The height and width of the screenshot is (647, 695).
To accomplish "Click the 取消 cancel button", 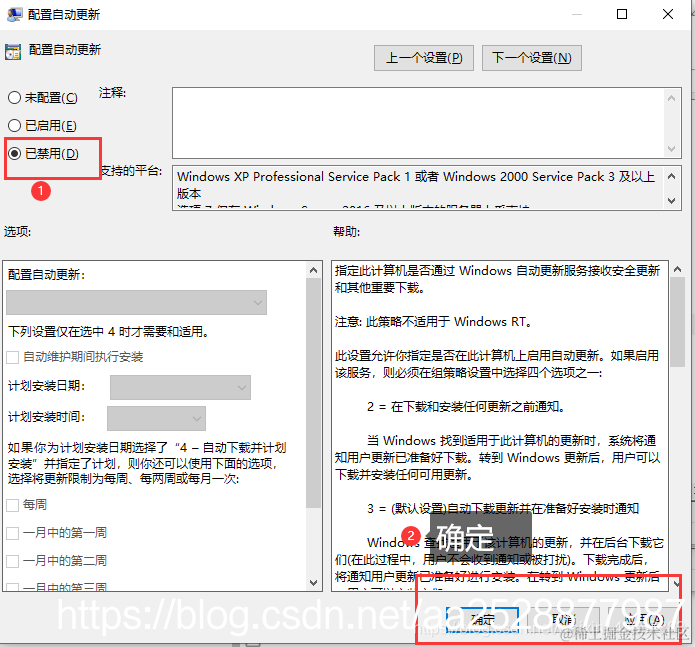I will point(564,620).
